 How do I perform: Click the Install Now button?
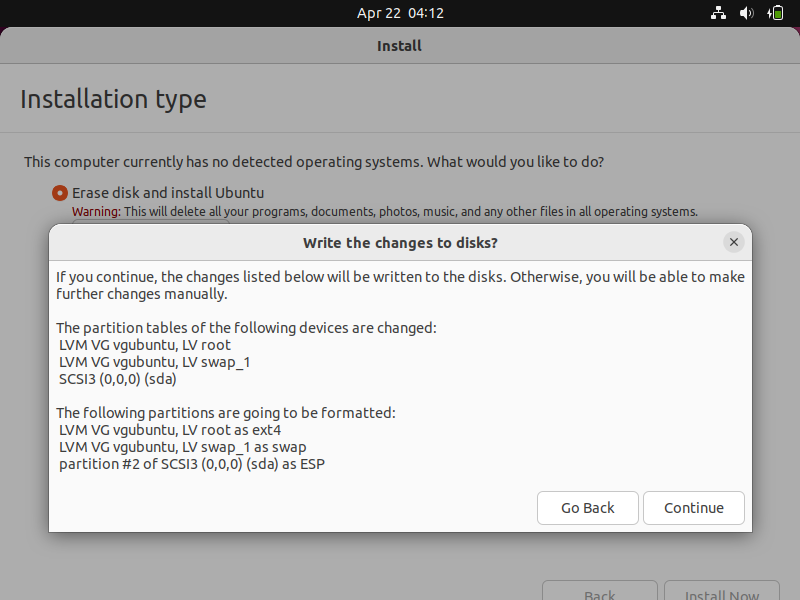point(721,591)
